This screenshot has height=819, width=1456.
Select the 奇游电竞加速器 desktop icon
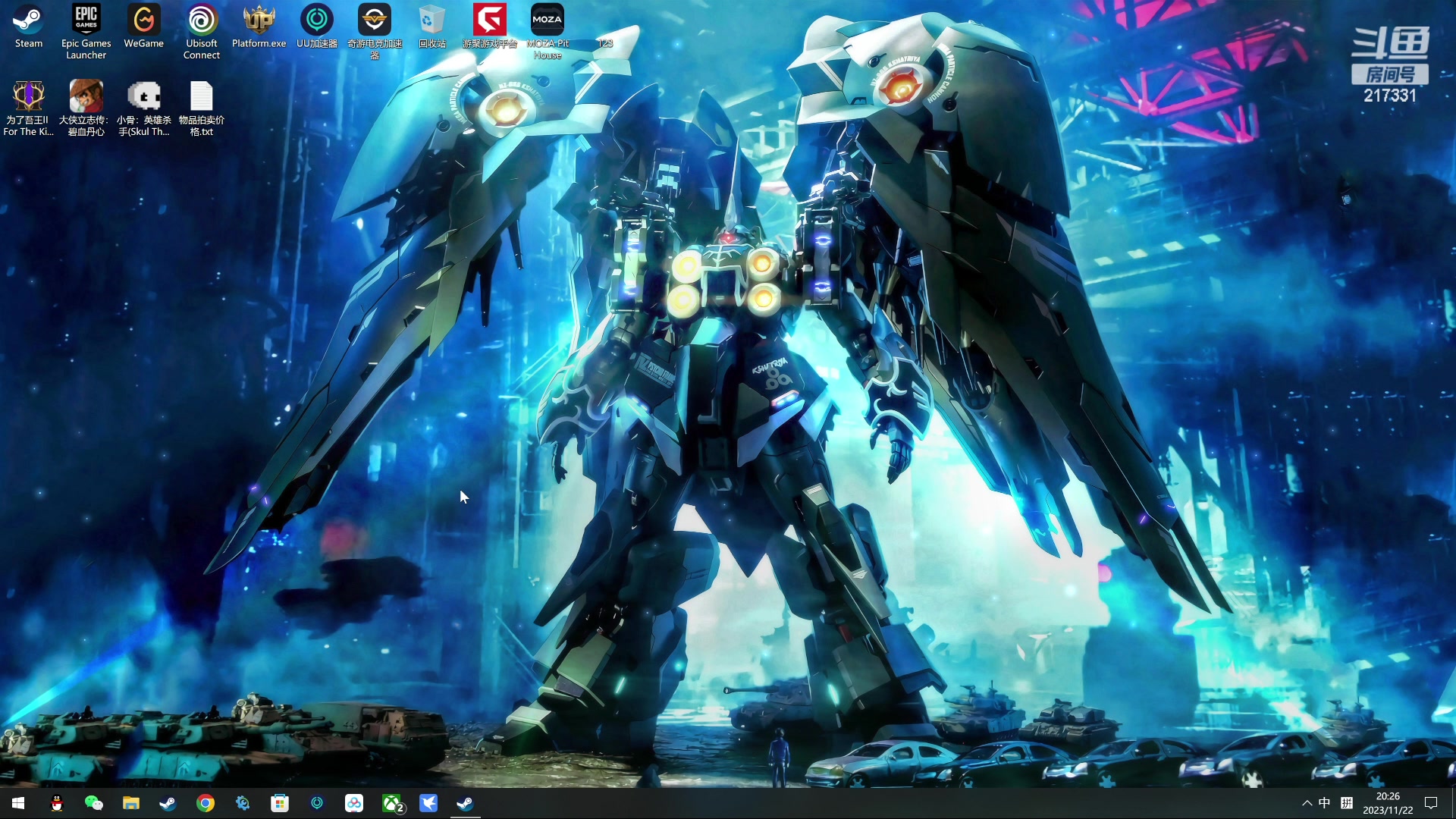coord(375,32)
